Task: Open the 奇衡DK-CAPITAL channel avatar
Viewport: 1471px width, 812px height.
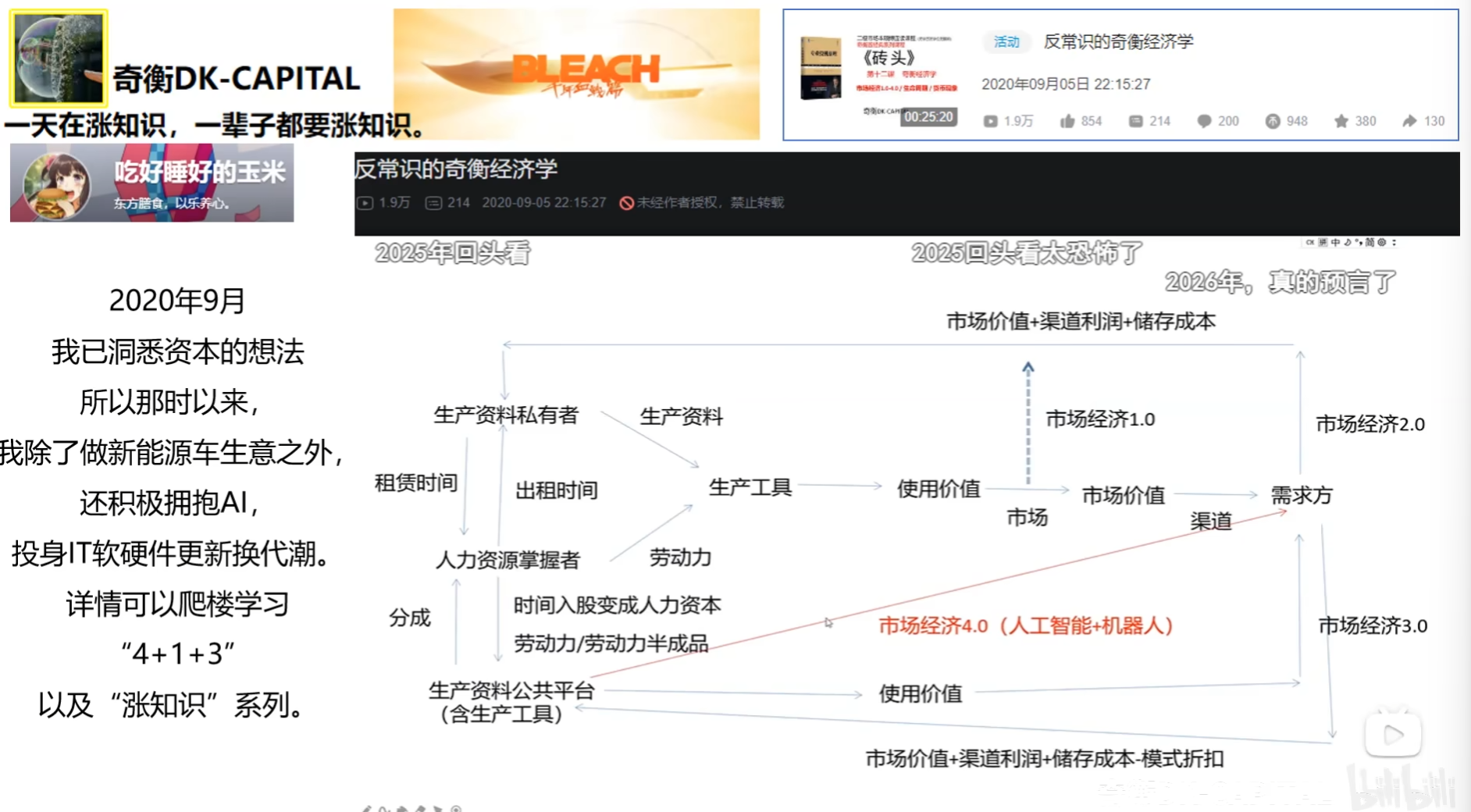Action: tap(59, 58)
